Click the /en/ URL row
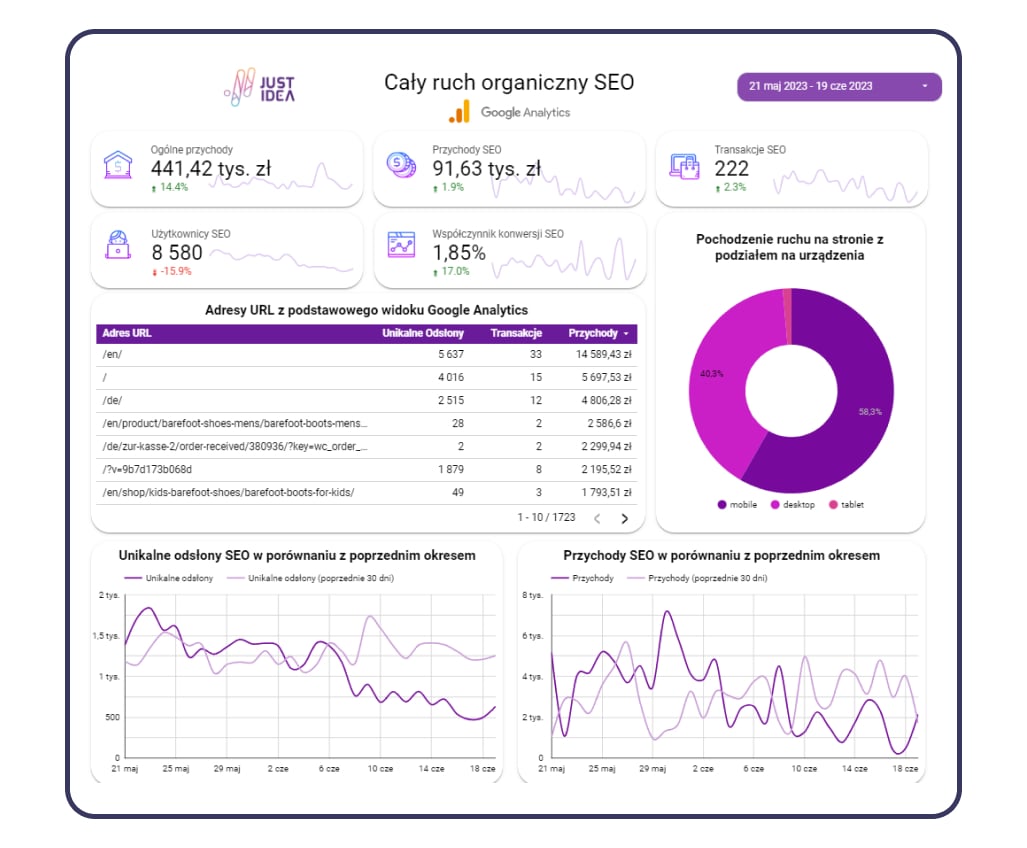The image size is (1027, 848). point(367,354)
